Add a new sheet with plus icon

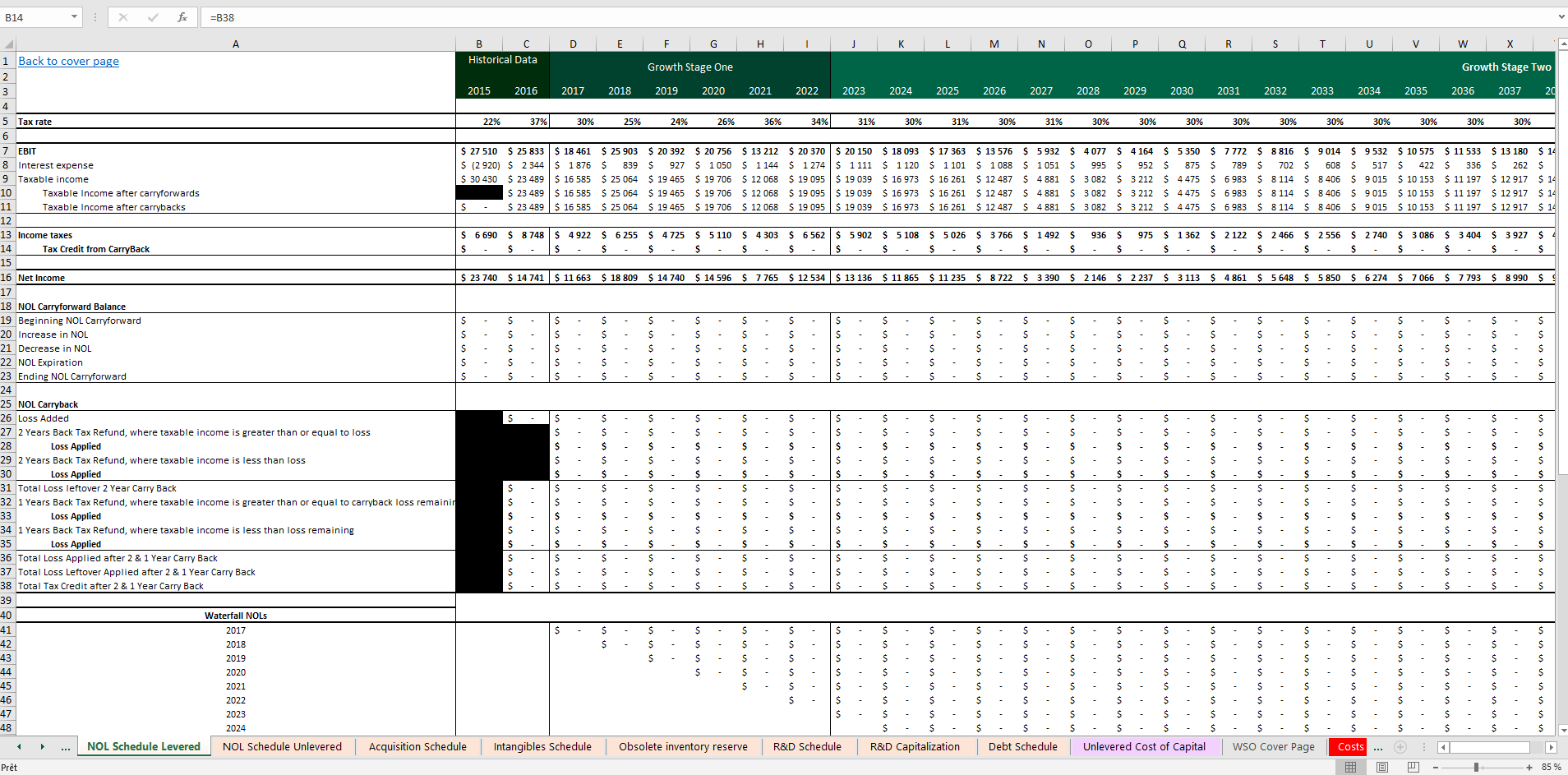pos(1400,746)
